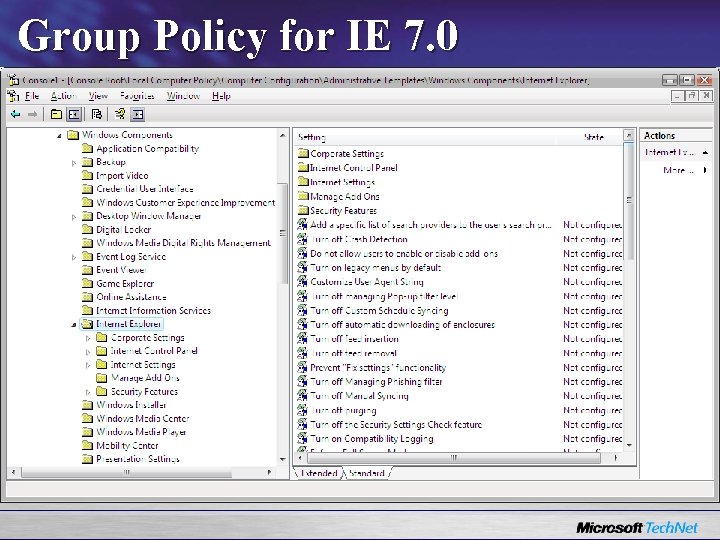
Task: Select Windows Media Player in the tree
Action: tap(141, 432)
